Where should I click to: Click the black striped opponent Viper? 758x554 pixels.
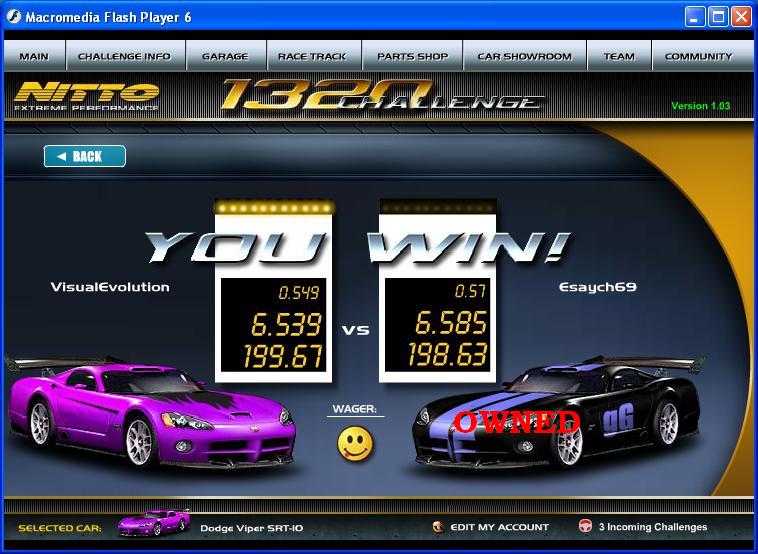point(558,413)
